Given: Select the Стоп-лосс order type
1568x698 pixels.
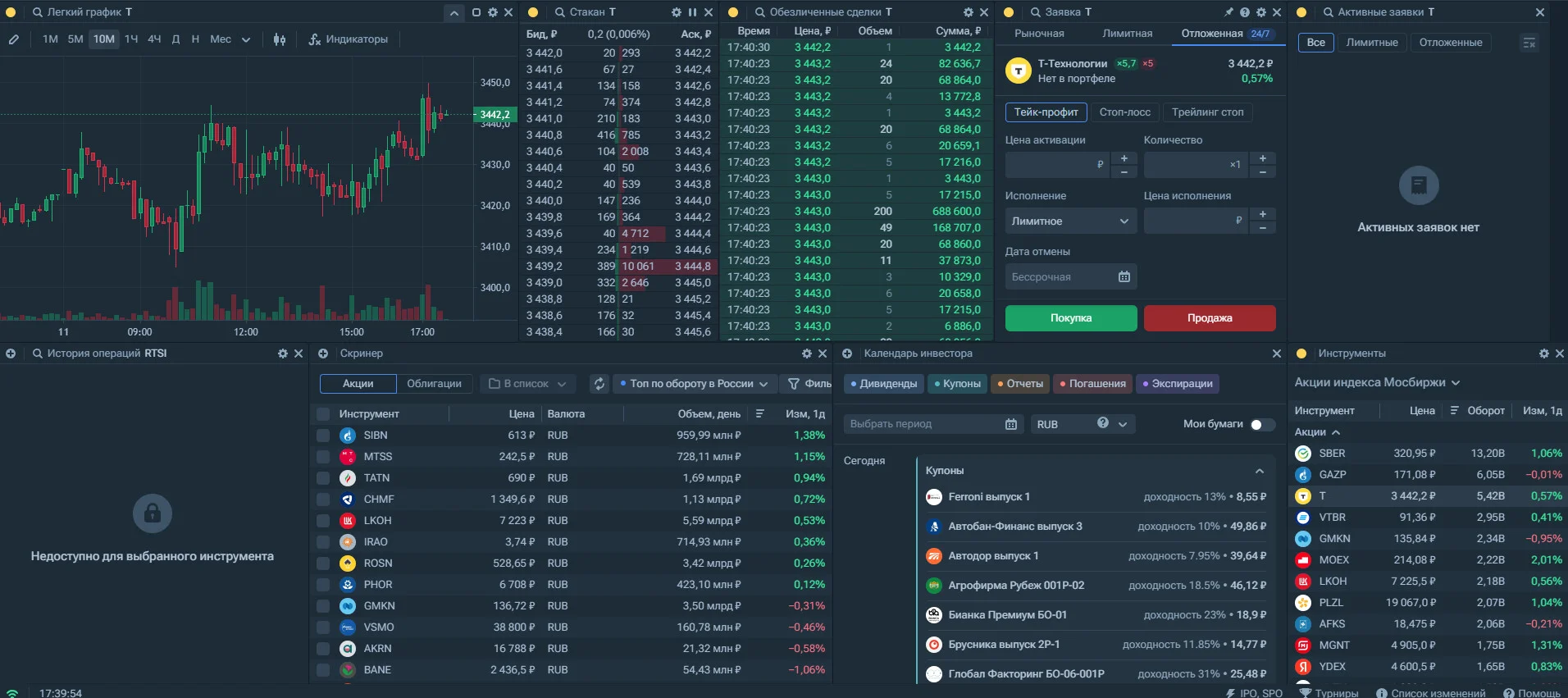Looking at the screenshot, I should [x=1124, y=112].
